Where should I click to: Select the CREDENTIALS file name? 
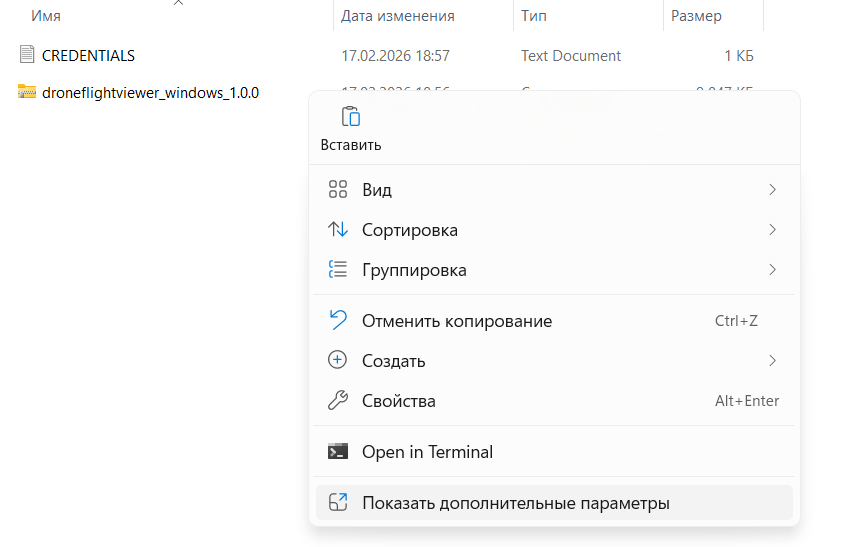point(88,55)
